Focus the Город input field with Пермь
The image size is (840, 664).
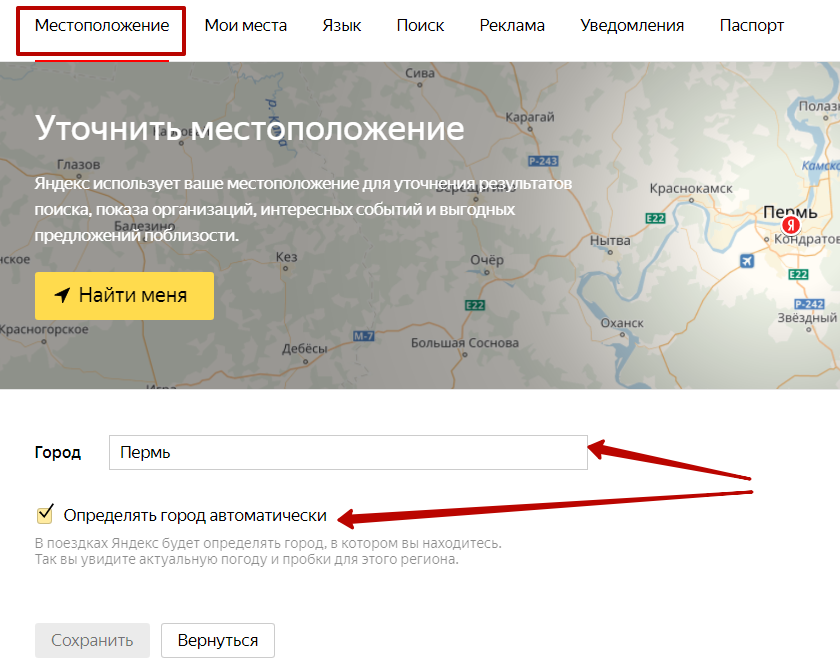pyautogui.click(x=348, y=452)
